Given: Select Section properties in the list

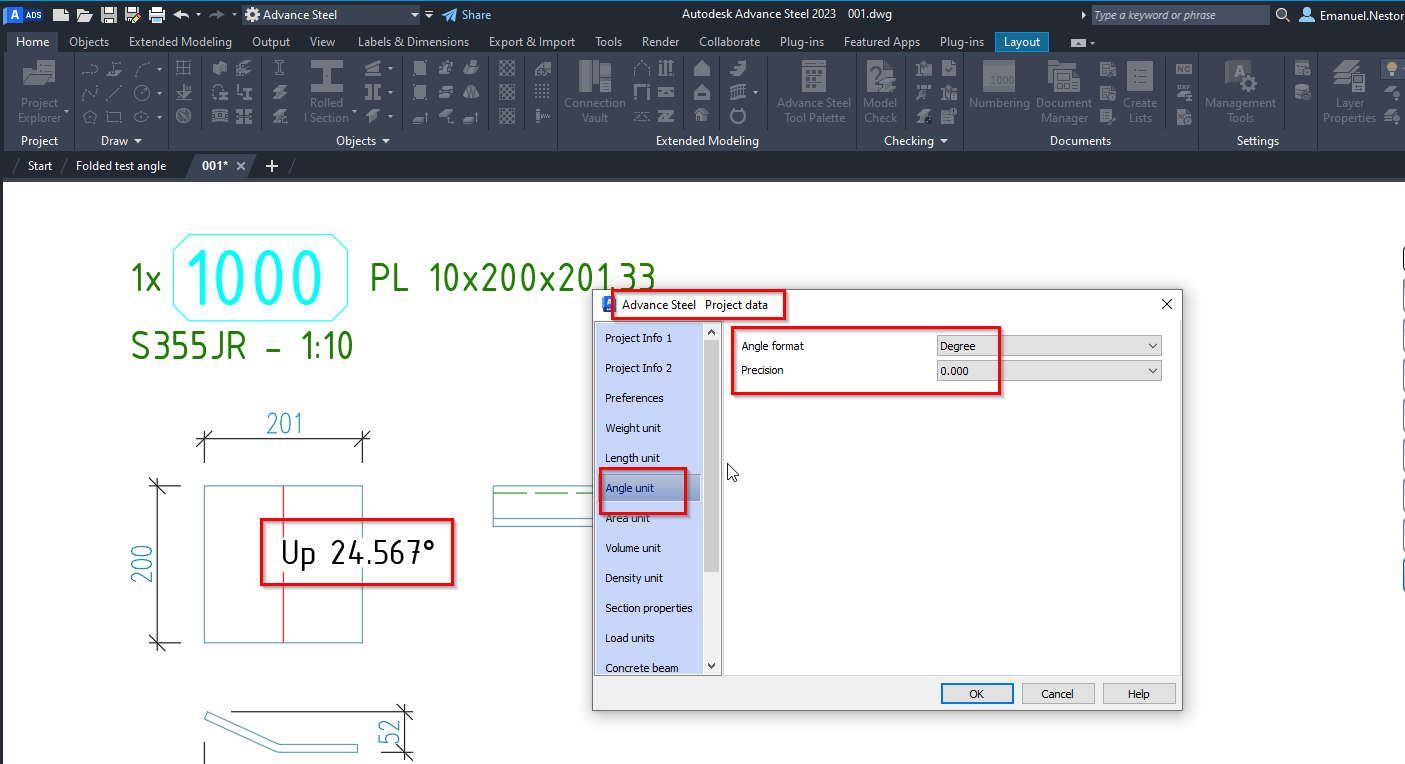Looking at the screenshot, I should tap(649, 608).
